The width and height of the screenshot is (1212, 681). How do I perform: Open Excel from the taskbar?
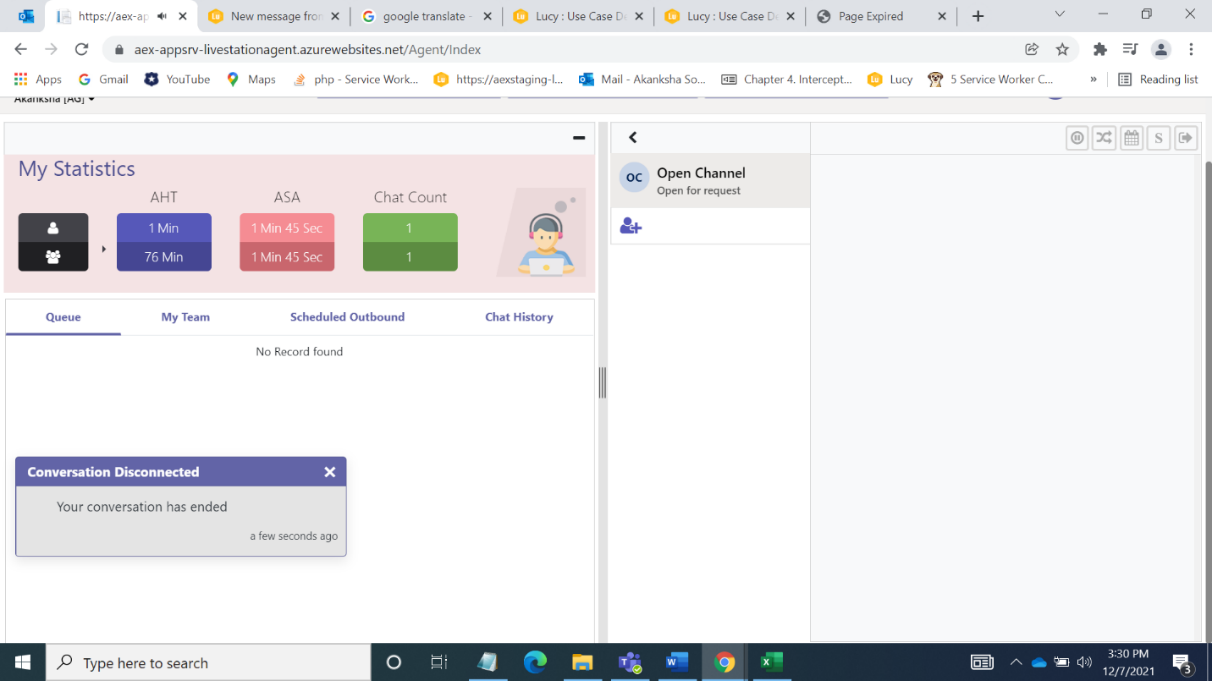770,662
